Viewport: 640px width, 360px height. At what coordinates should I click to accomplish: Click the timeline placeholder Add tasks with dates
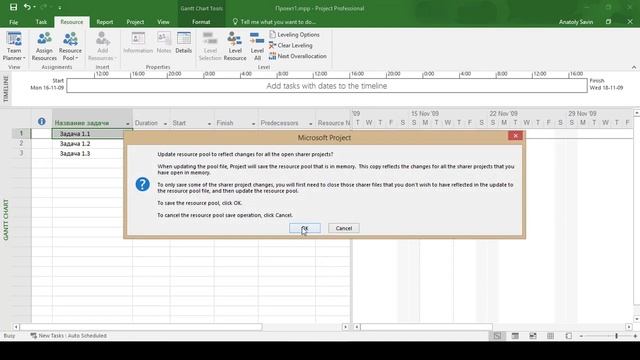pos(327,86)
